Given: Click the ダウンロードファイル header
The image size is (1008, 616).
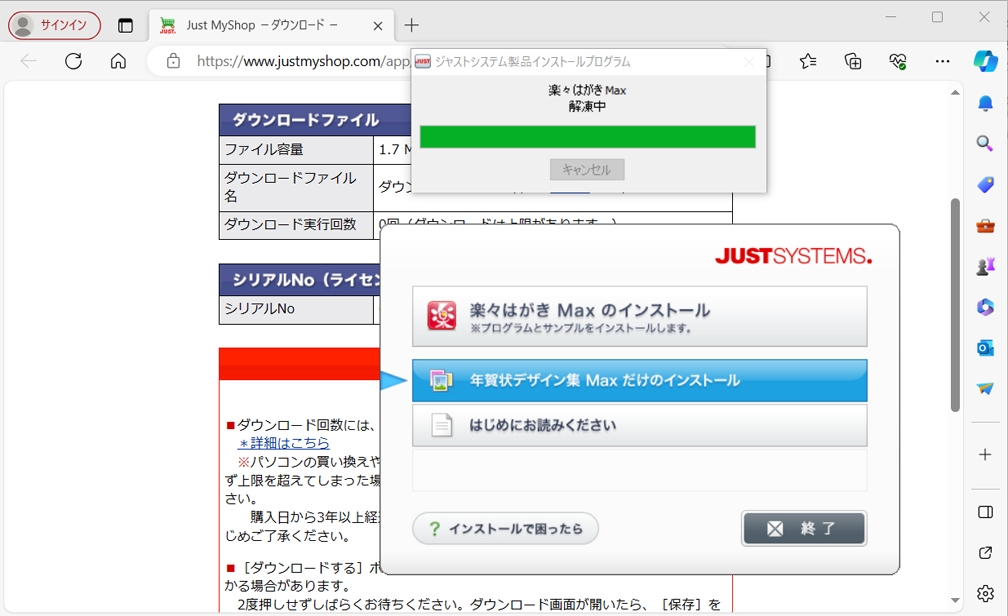Looking at the screenshot, I should point(315,120).
